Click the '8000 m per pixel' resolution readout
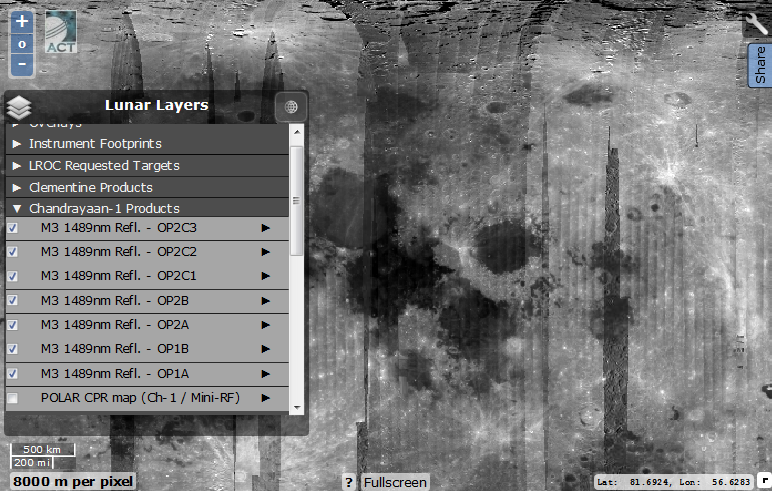The image size is (772, 491). (x=73, y=482)
